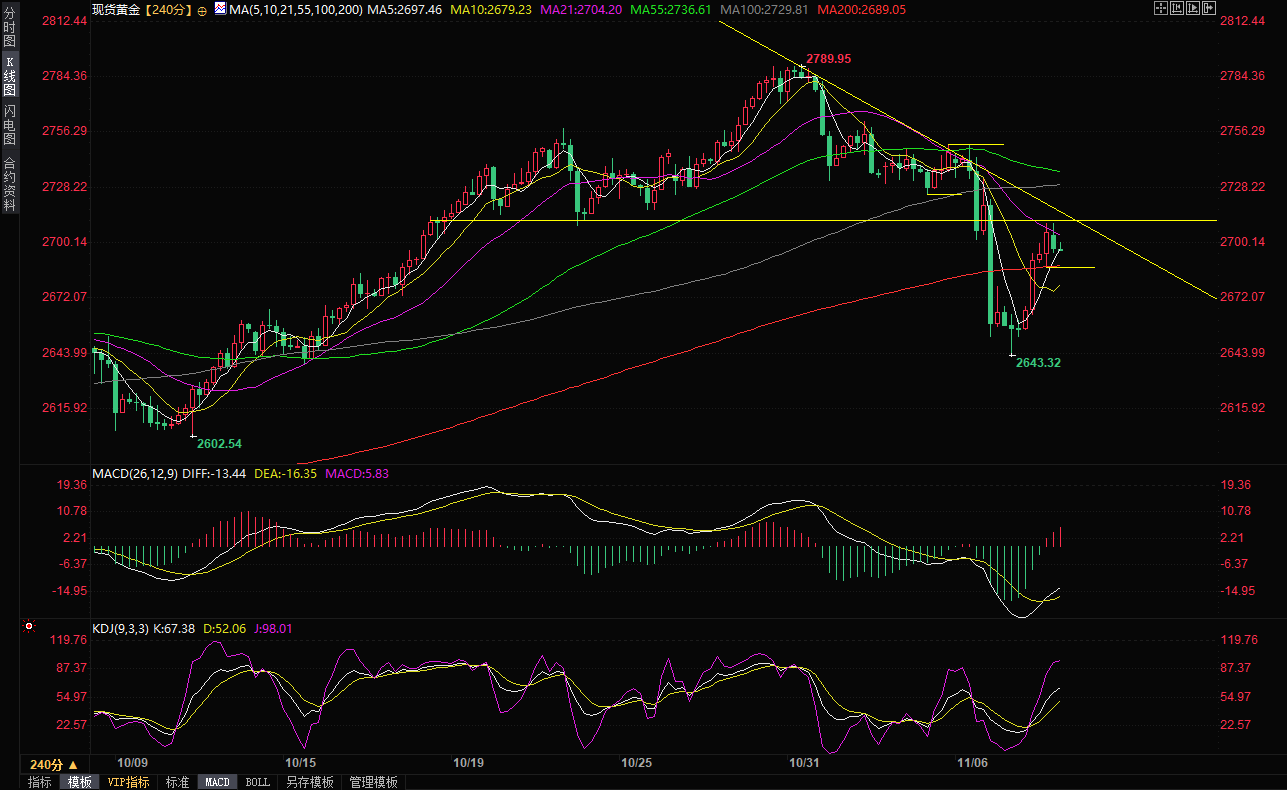Screen dimensions: 1287x790
Task: Click the MA indicator chart icon
Action: (219, 9)
